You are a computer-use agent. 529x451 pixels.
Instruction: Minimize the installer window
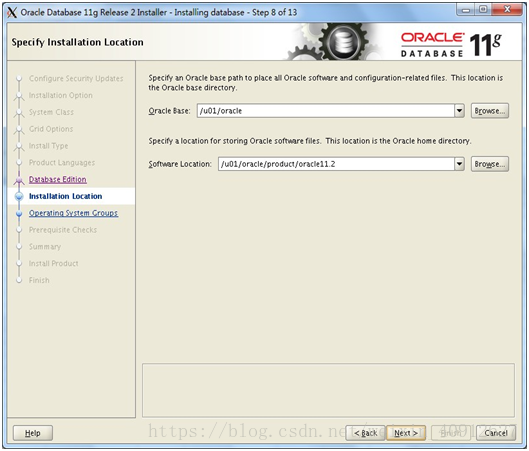pos(466,10)
